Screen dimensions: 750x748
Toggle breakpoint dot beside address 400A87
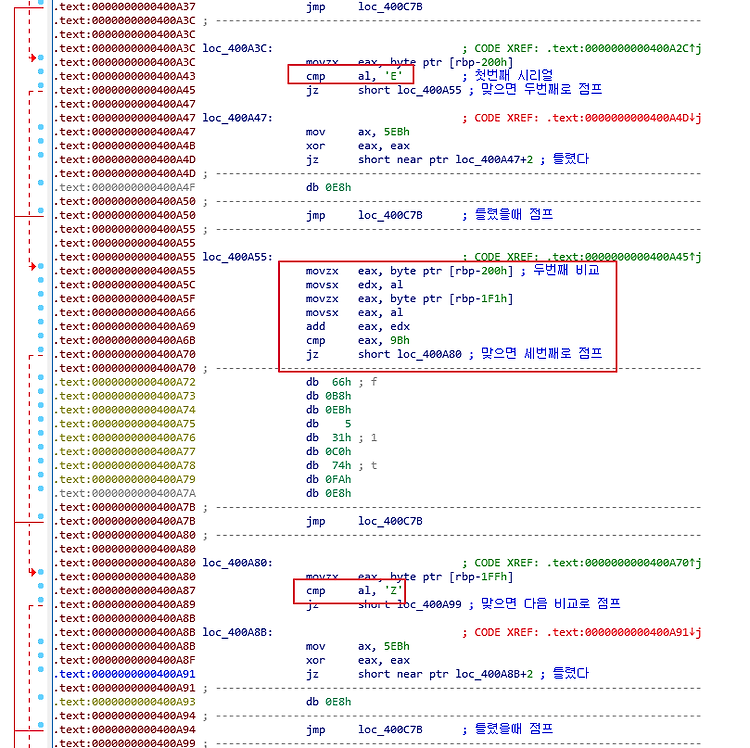point(41,585)
